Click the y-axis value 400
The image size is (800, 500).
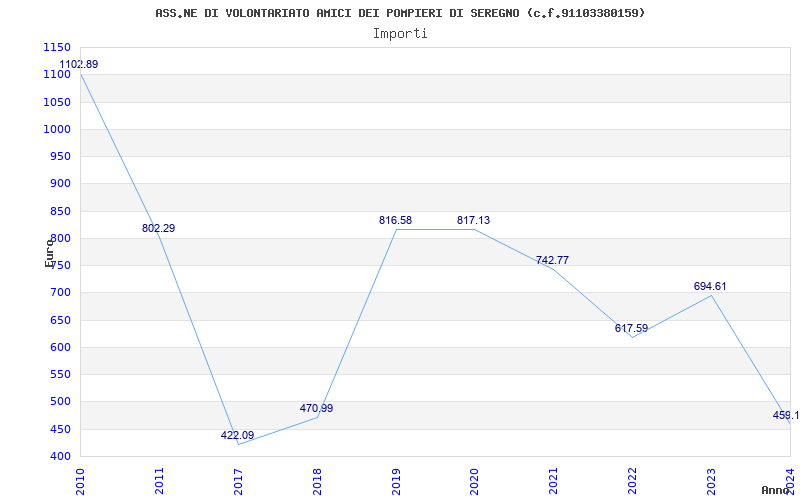(61, 457)
